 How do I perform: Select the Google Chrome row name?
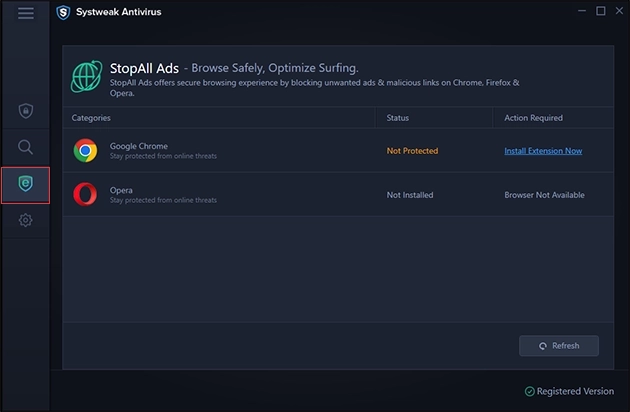[x=139, y=146]
